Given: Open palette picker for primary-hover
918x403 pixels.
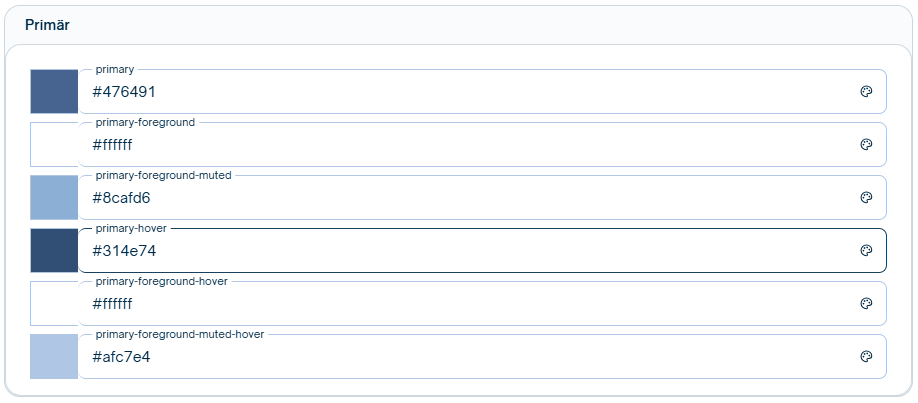Looking at the screenshot, I should (866, 250).
